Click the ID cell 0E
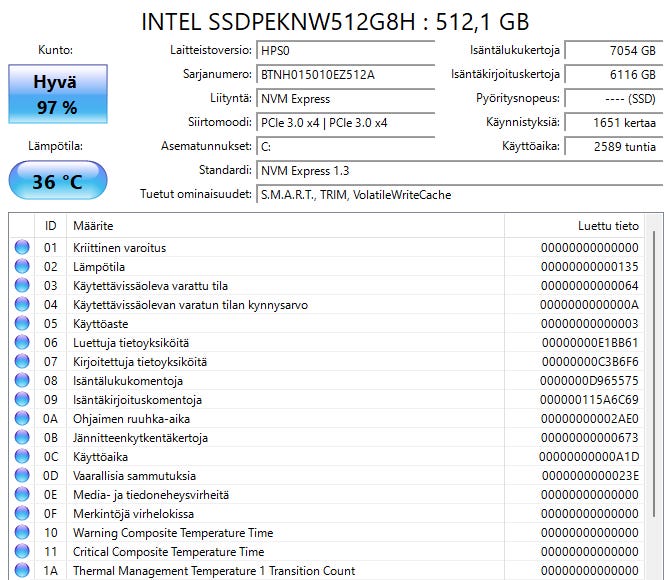 point(50,494)
